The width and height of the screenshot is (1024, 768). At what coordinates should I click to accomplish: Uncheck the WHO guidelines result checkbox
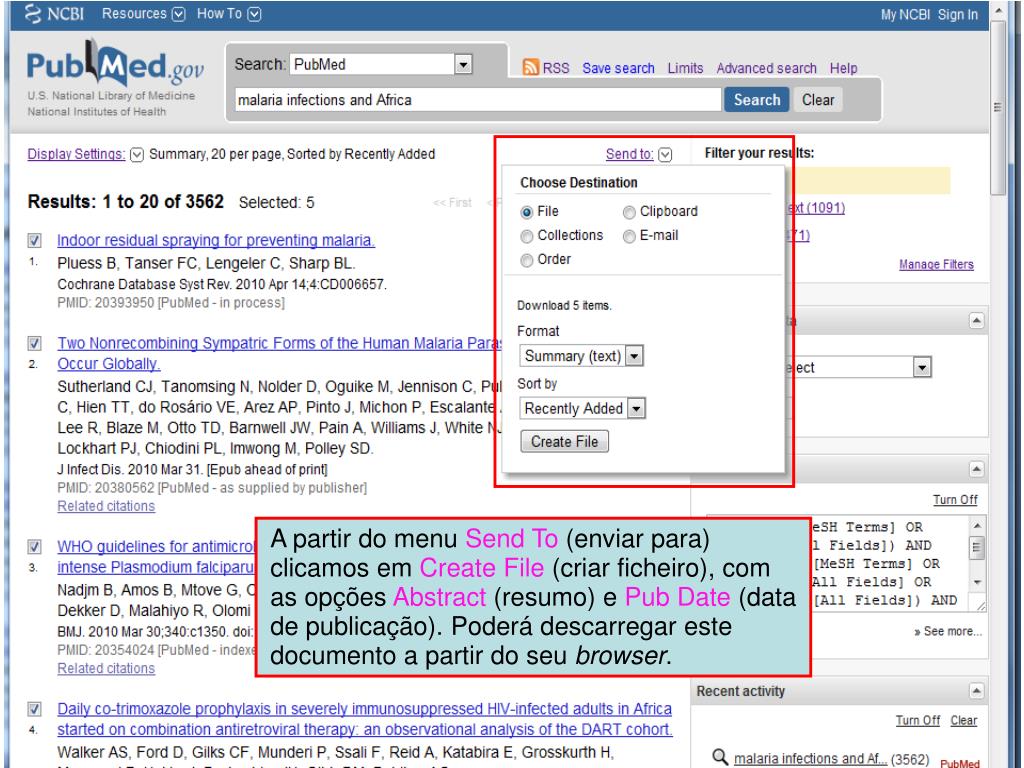pyautogui.click(x=35, y=547)
